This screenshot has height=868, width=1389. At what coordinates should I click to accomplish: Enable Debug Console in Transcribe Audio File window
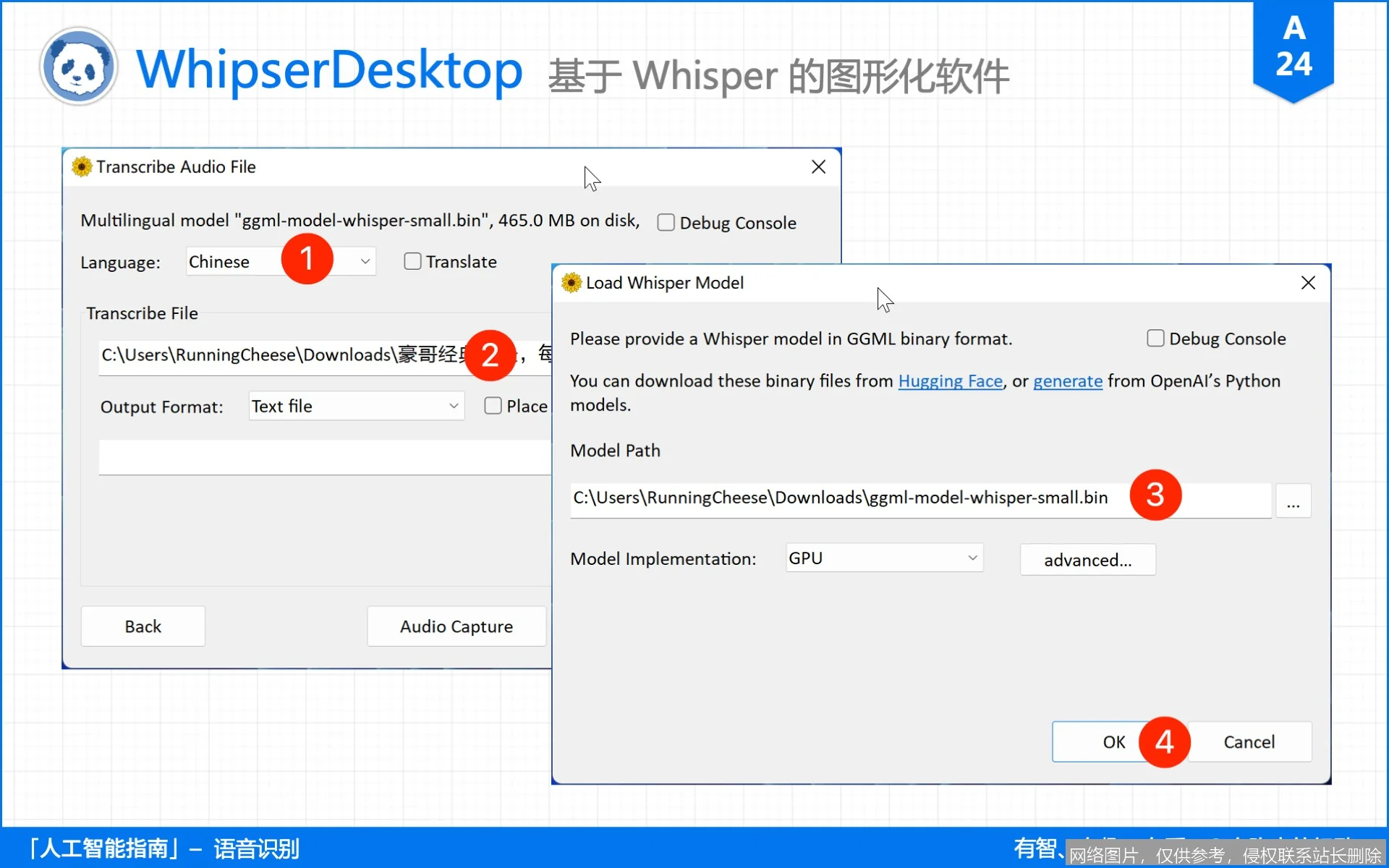pos(666,223)
